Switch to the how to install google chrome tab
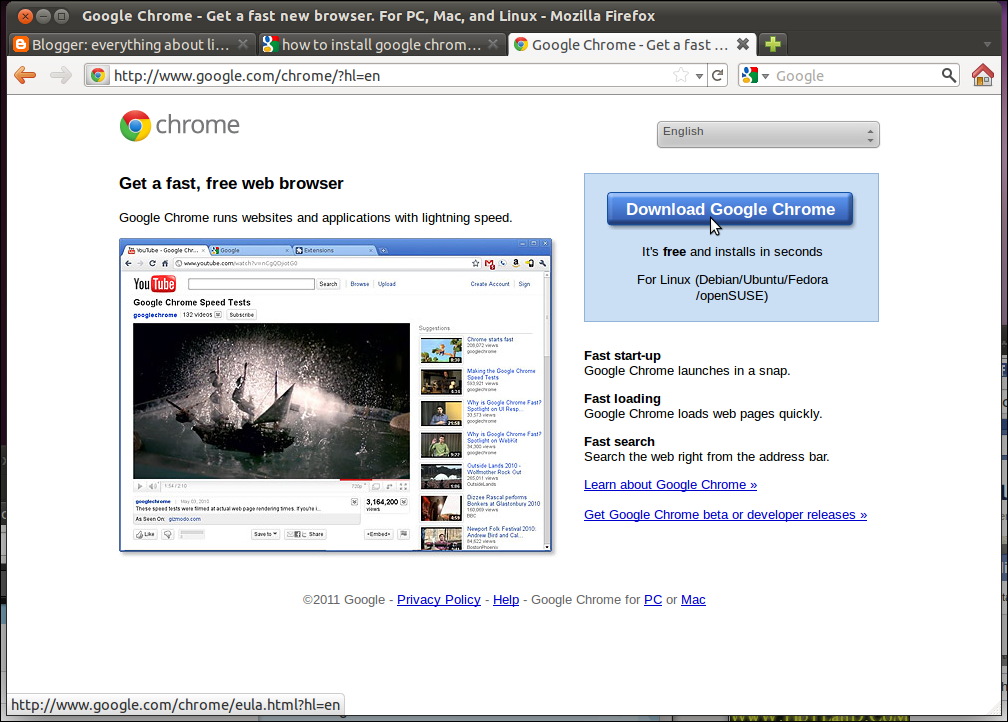Image resolution: width=1008 pixels, height=722 pixels. pyautogui.click(x=382, y=44)
